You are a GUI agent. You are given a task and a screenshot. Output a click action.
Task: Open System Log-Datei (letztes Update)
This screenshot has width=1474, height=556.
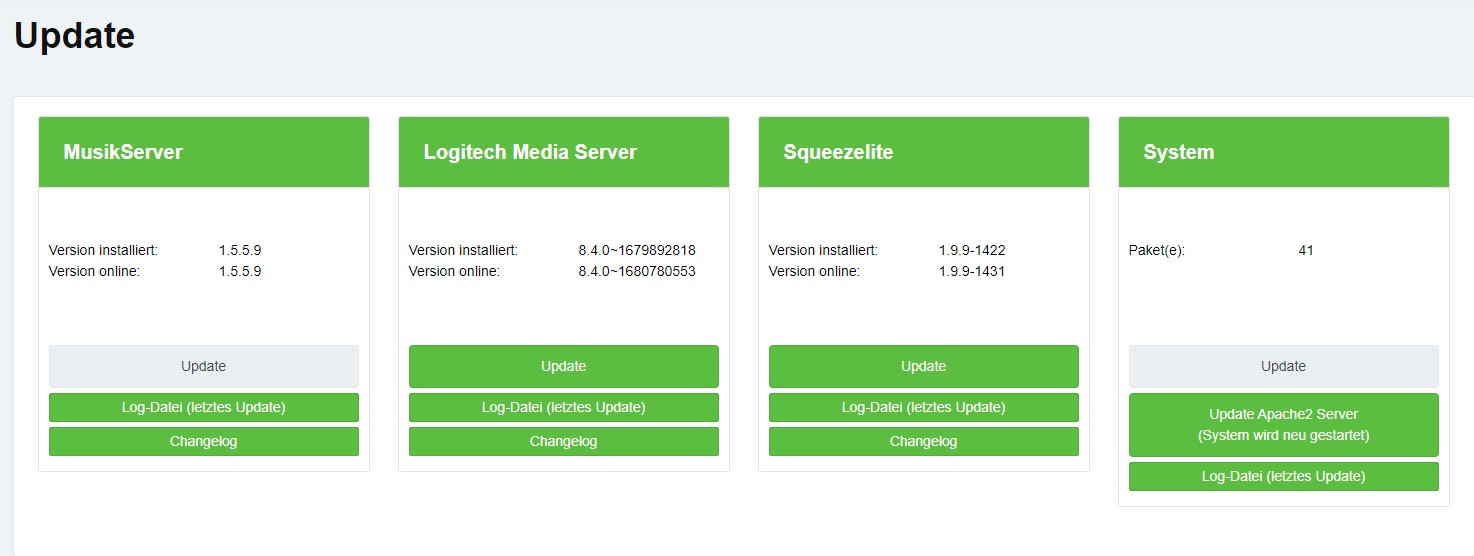1284,476
